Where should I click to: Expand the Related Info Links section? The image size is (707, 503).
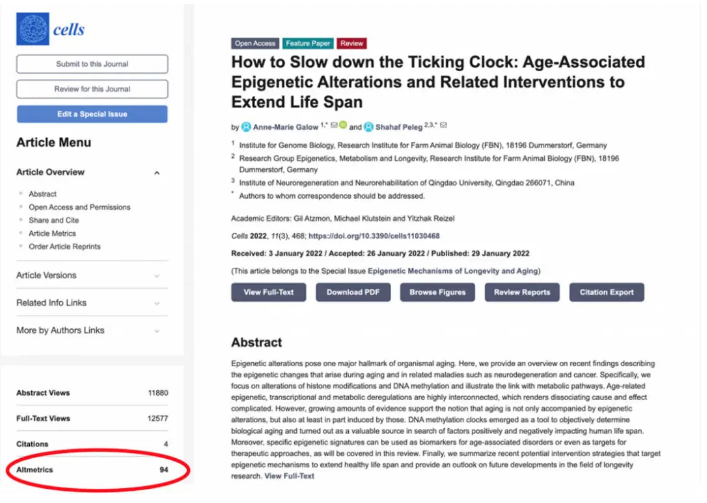pyautogui.click(x=157, y=303)
